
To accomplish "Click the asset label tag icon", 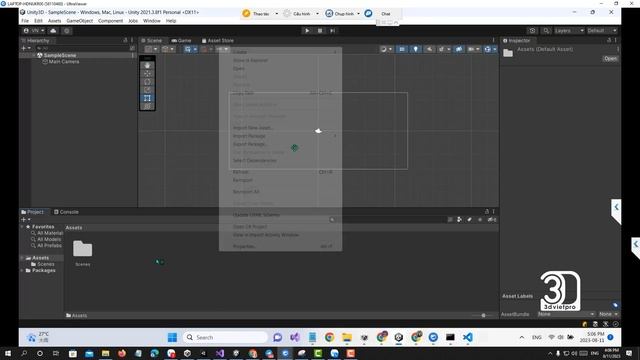I will point(615,305).
